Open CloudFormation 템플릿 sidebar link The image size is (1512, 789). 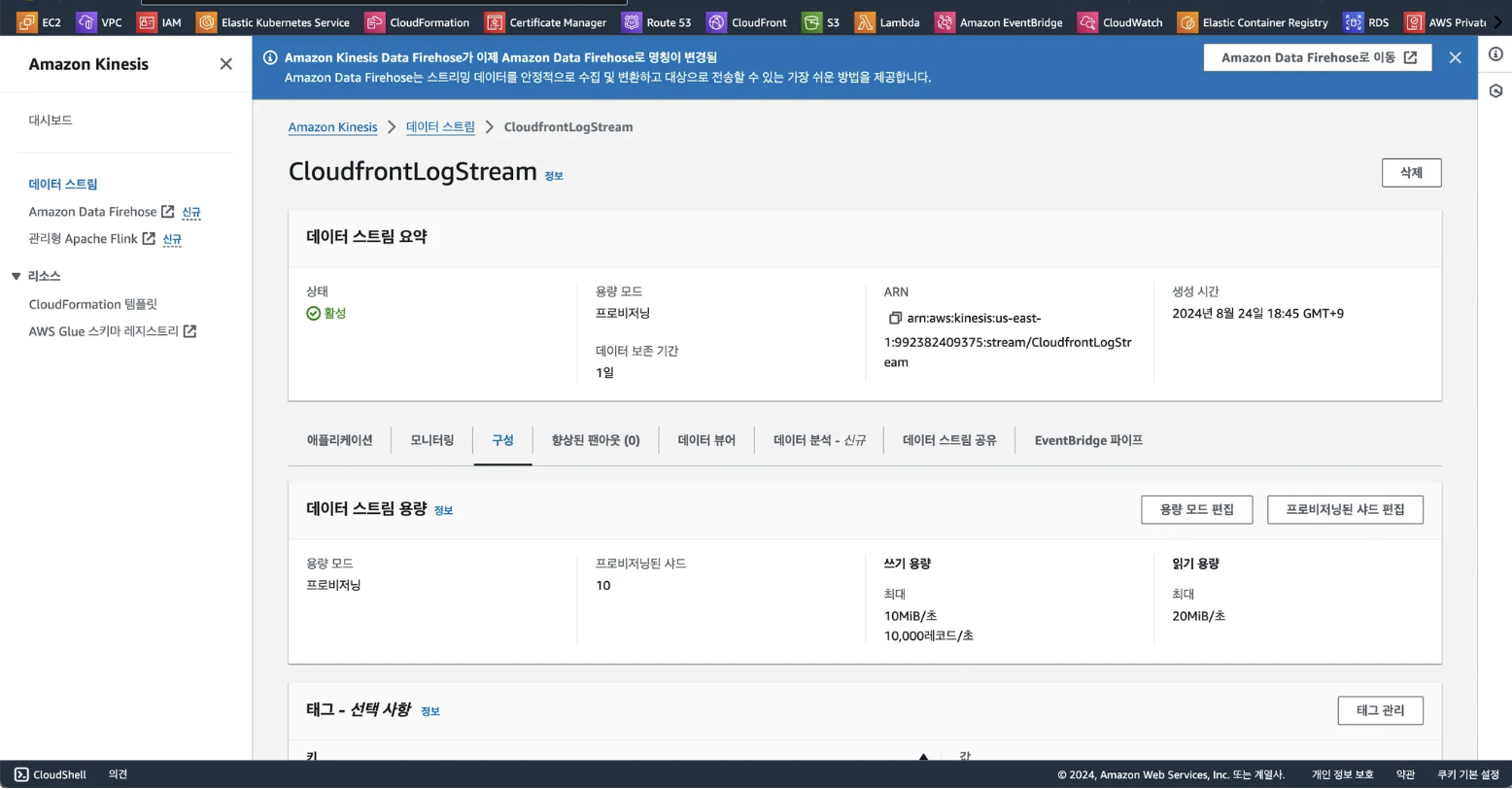92,304
